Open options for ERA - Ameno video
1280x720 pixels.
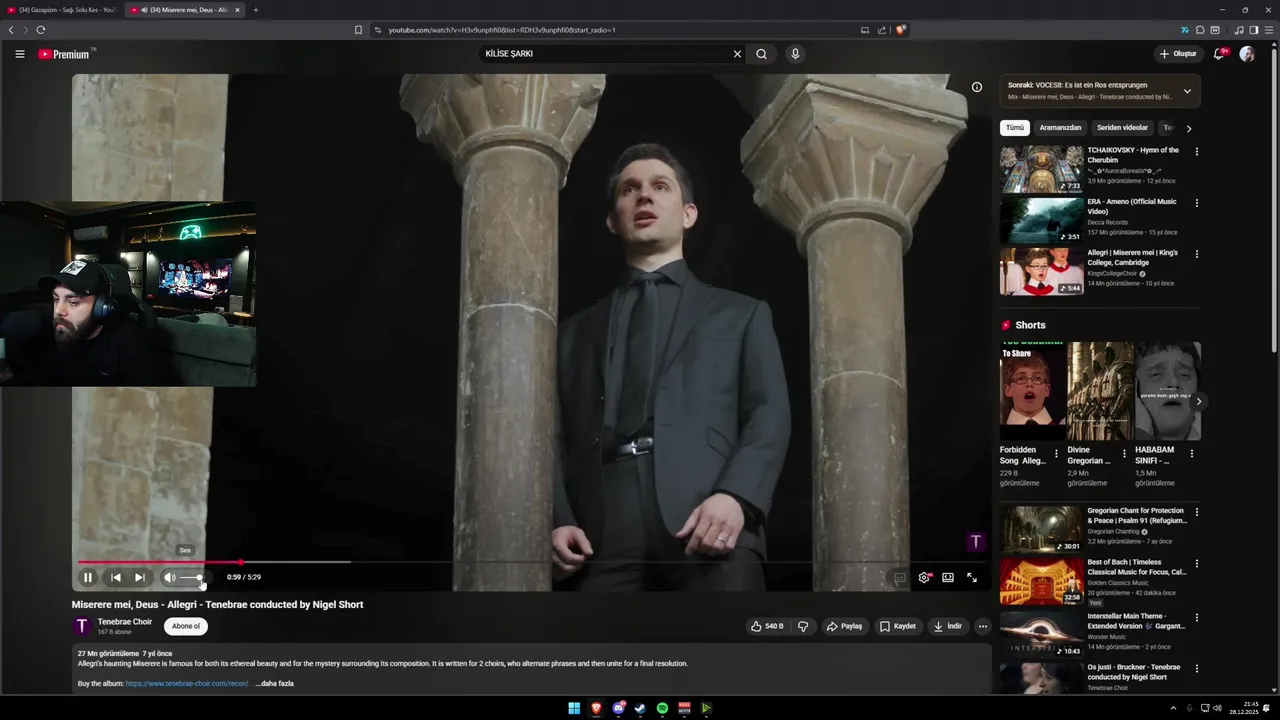(1197, 203)
